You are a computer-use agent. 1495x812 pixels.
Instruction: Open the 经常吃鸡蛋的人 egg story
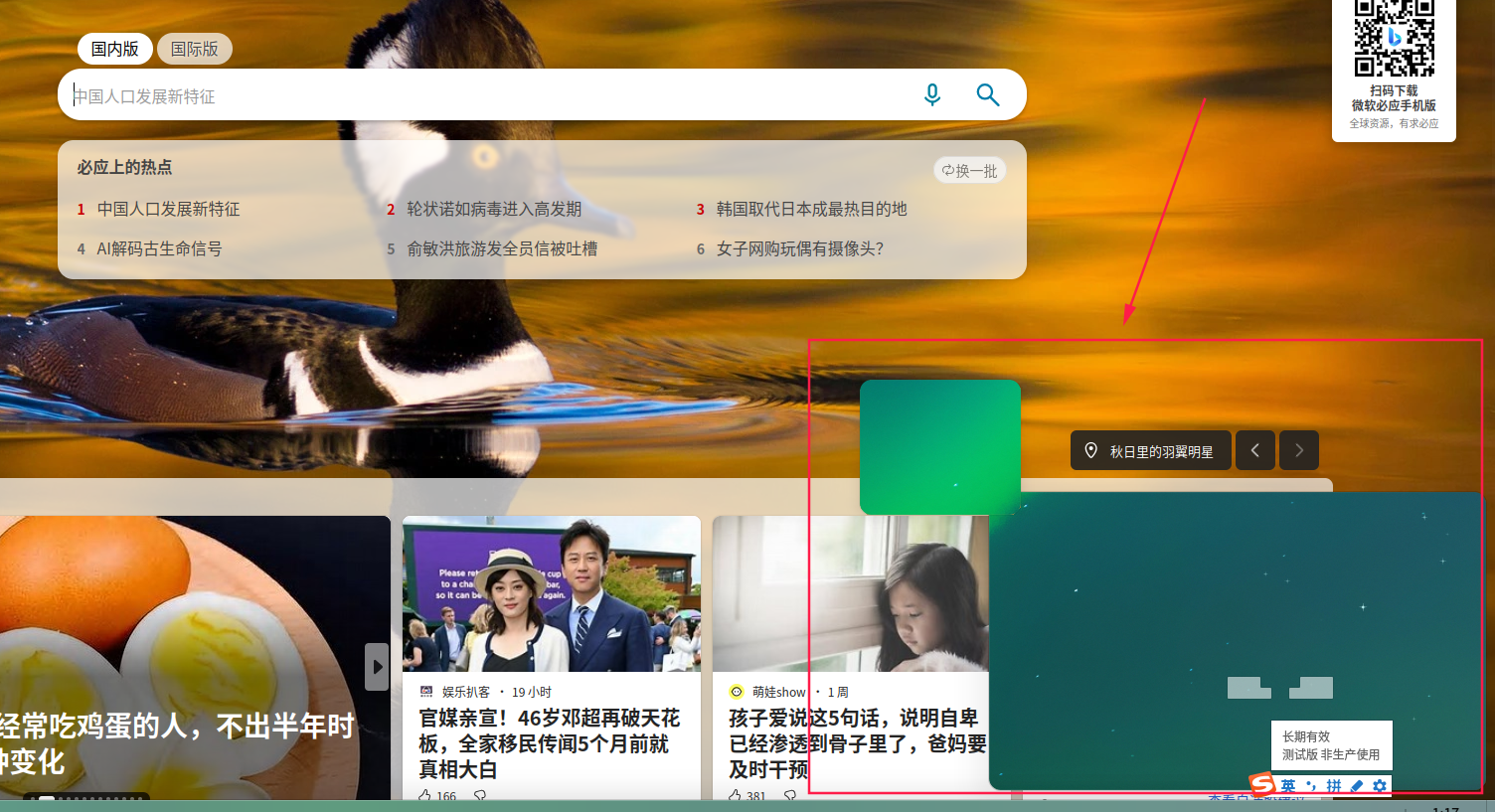pyautogui.click(x=177, y=744)
